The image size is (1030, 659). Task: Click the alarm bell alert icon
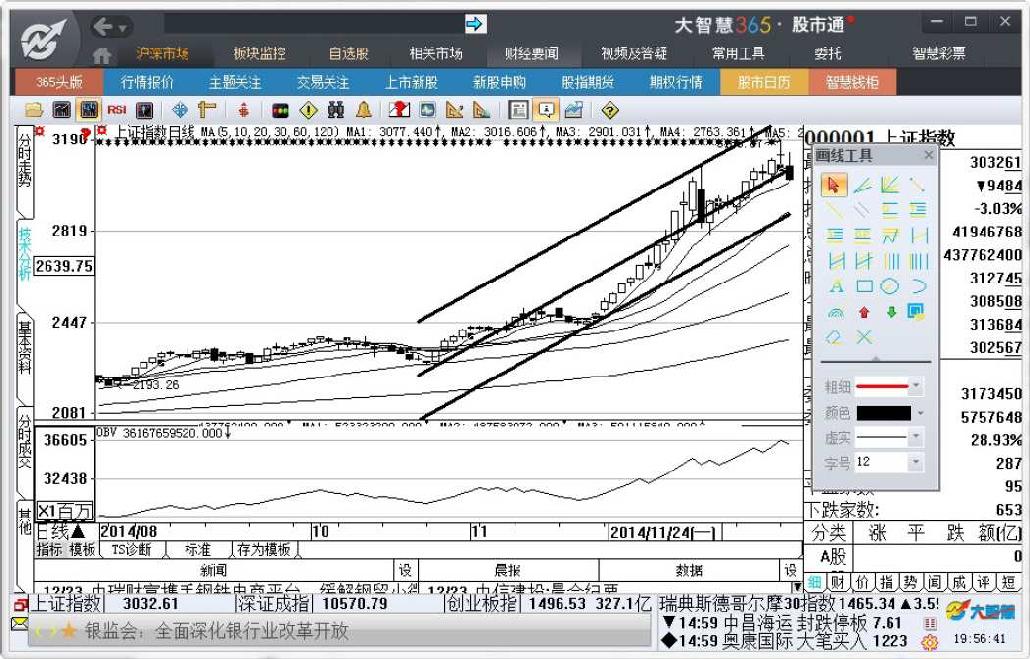pos(364,110)
